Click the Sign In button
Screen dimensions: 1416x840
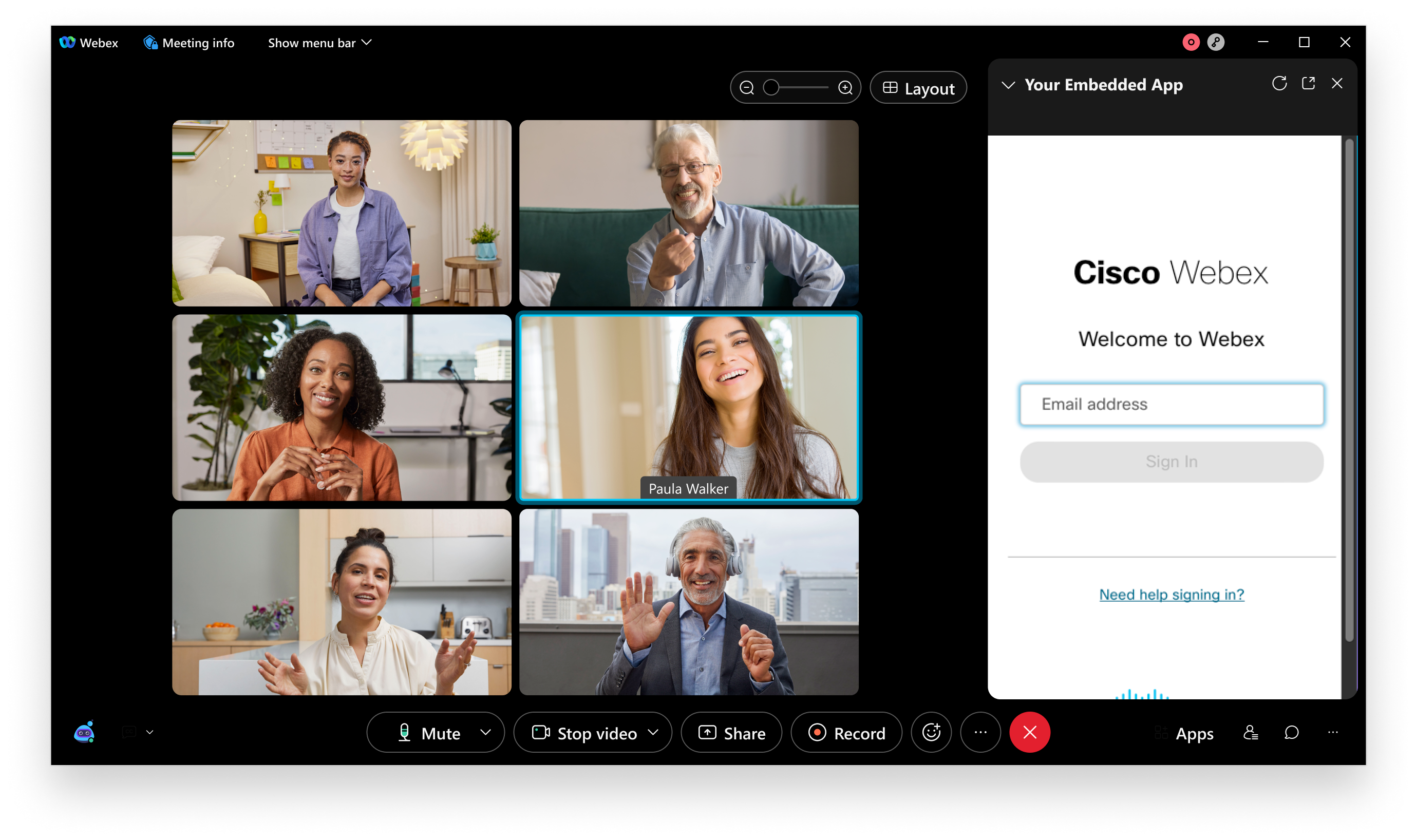[x=1172, y=462]
